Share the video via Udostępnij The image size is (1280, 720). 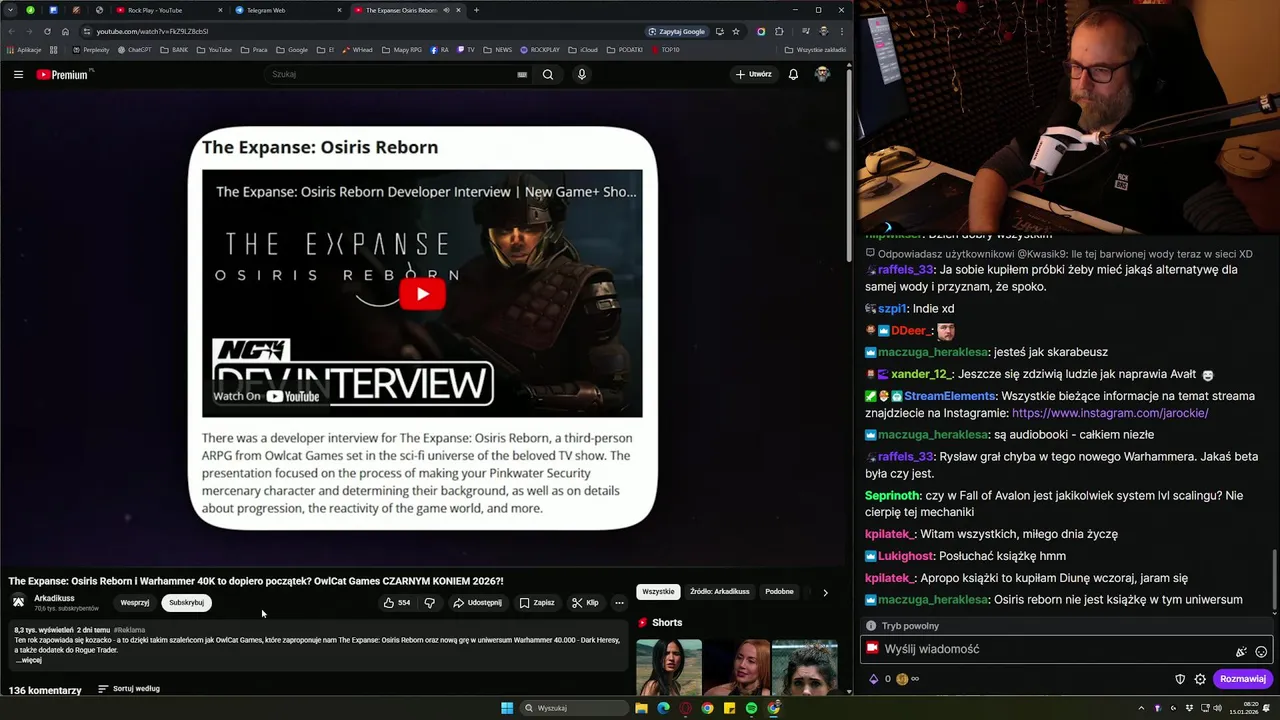(x=477, y=603)
